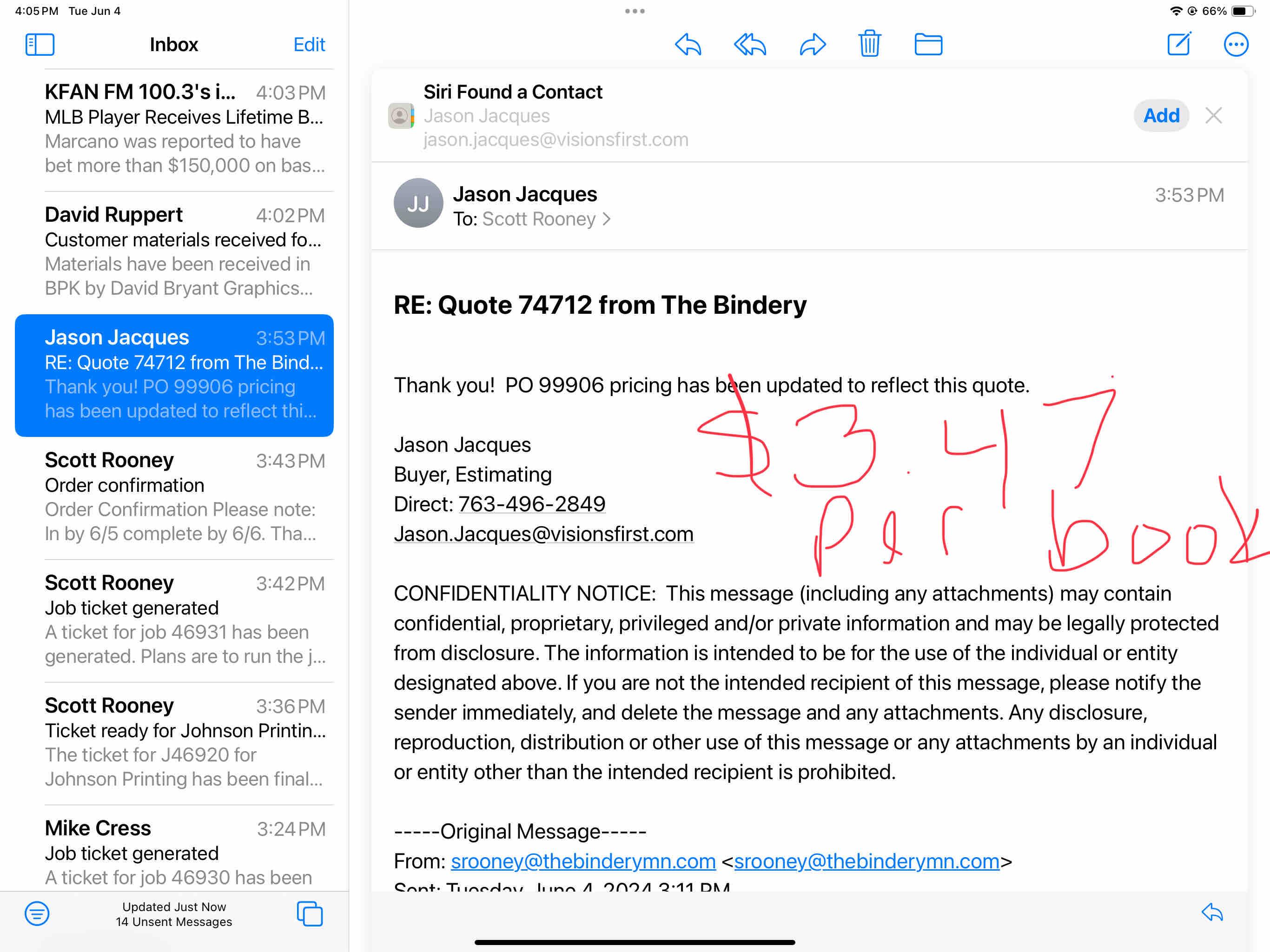Viewport: 1270px width, 952px height.
Task: Move message using folder icon
Action: [928, 44]
